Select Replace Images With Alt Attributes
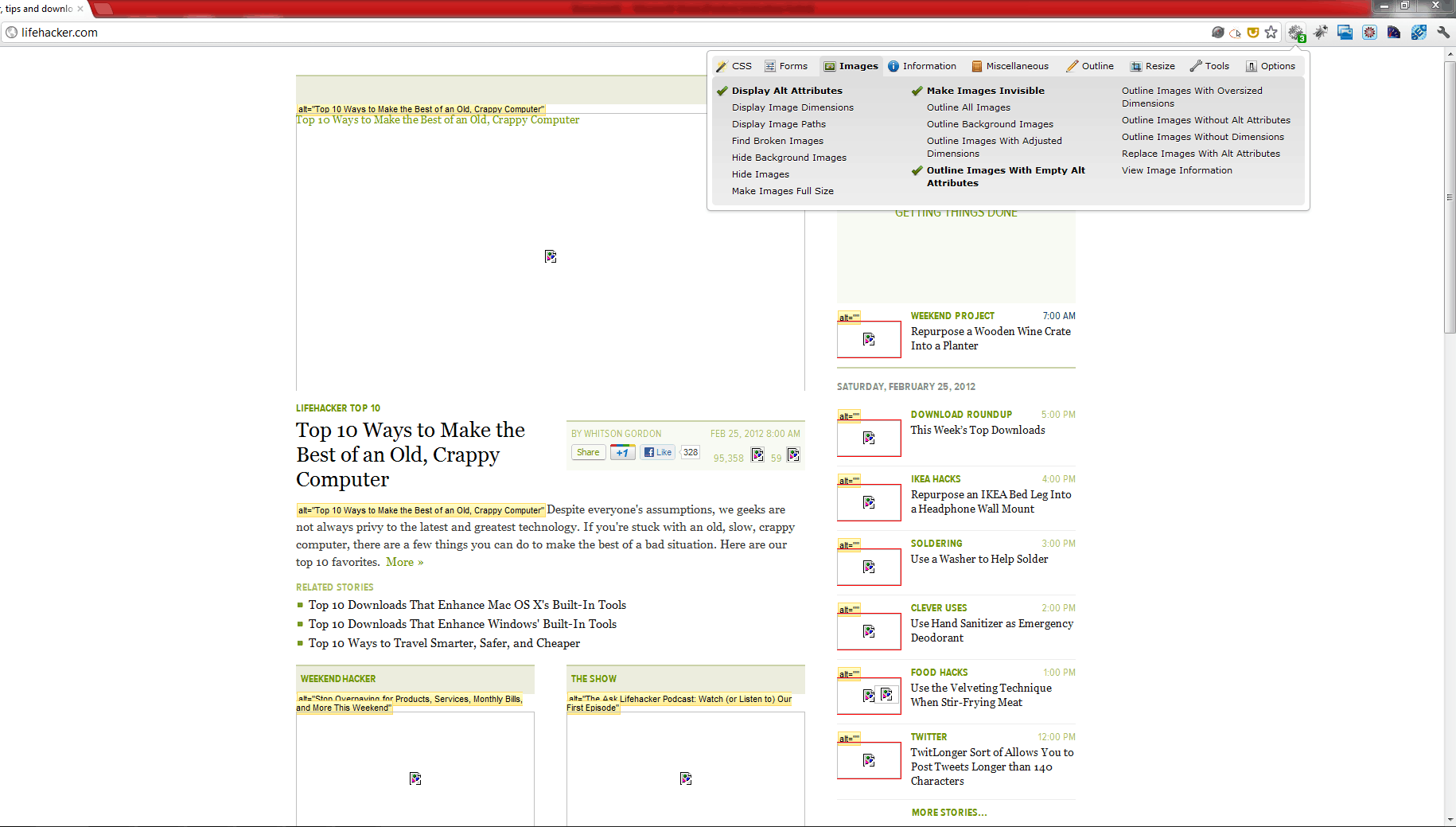 (1201, 154)
